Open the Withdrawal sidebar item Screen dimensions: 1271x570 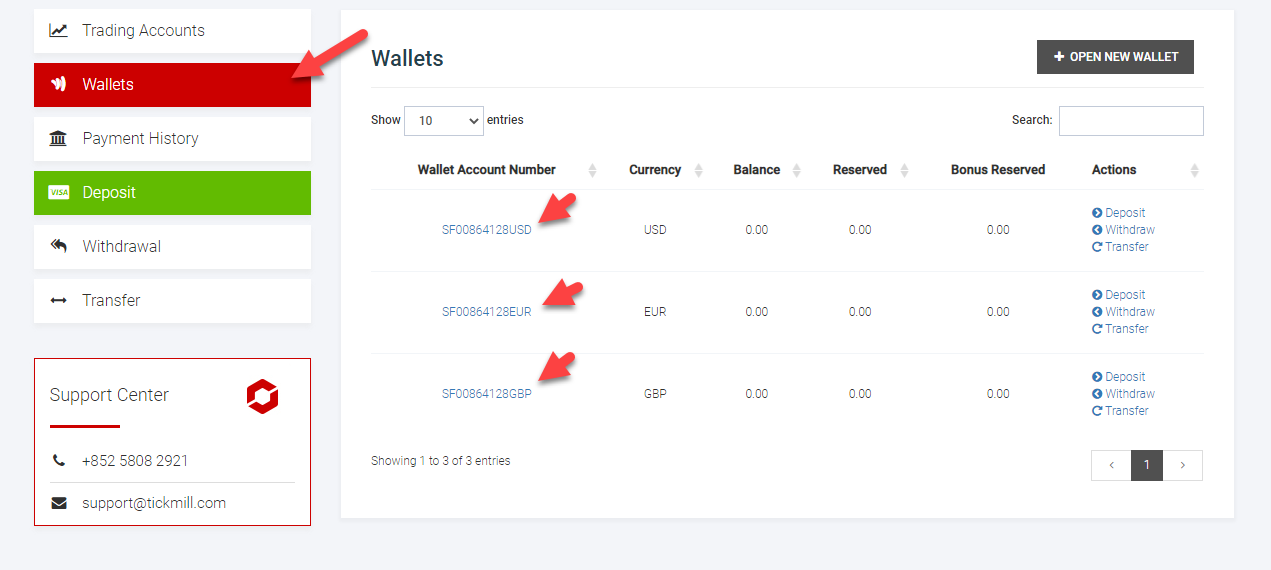click(x=172, y=247)
